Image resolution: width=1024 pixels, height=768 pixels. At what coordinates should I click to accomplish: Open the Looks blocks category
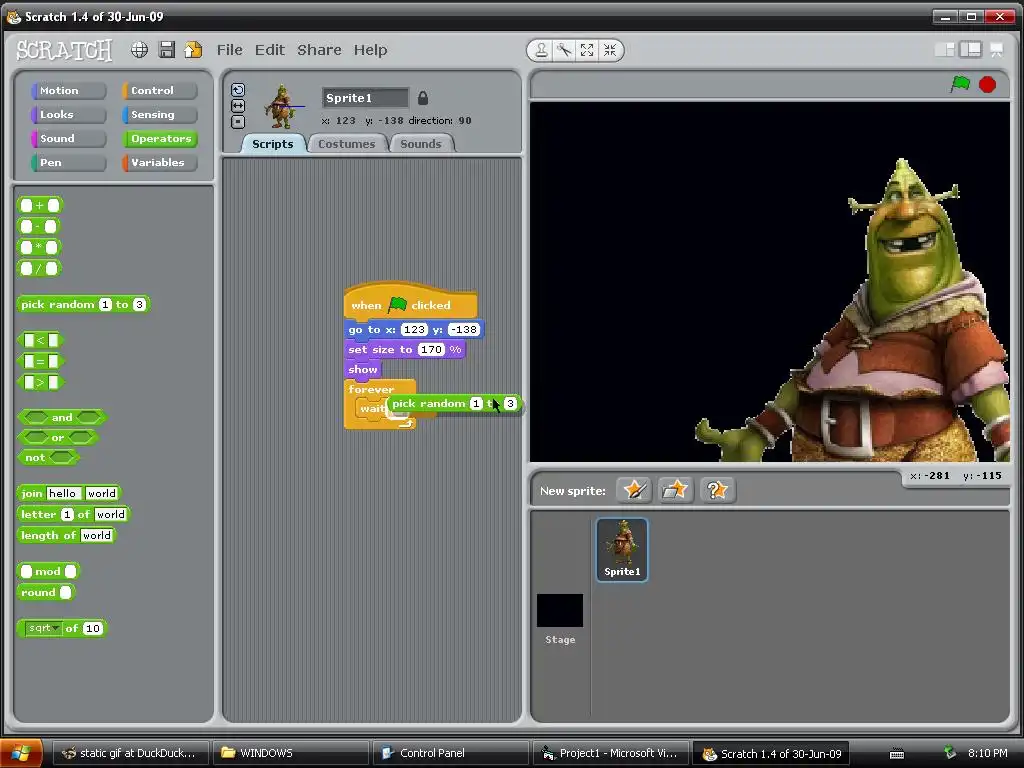[68, 114]
